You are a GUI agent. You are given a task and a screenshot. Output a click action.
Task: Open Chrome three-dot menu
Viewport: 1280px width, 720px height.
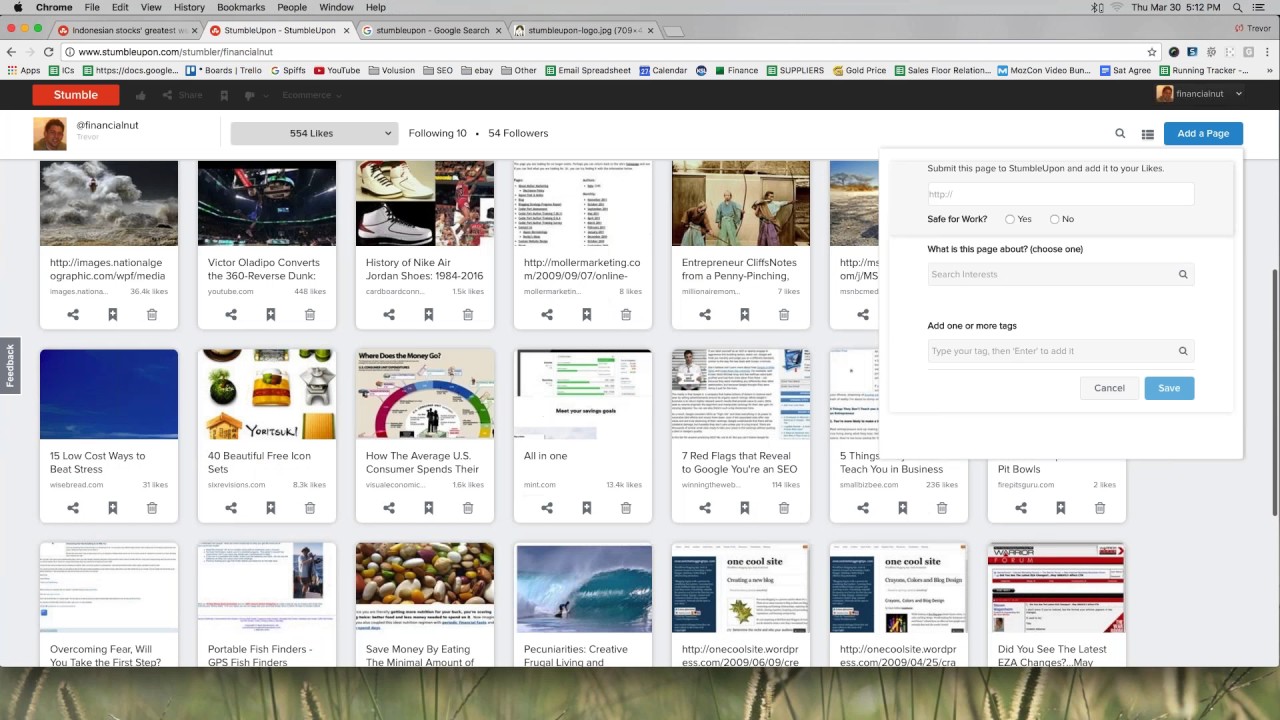[1267, 52]
